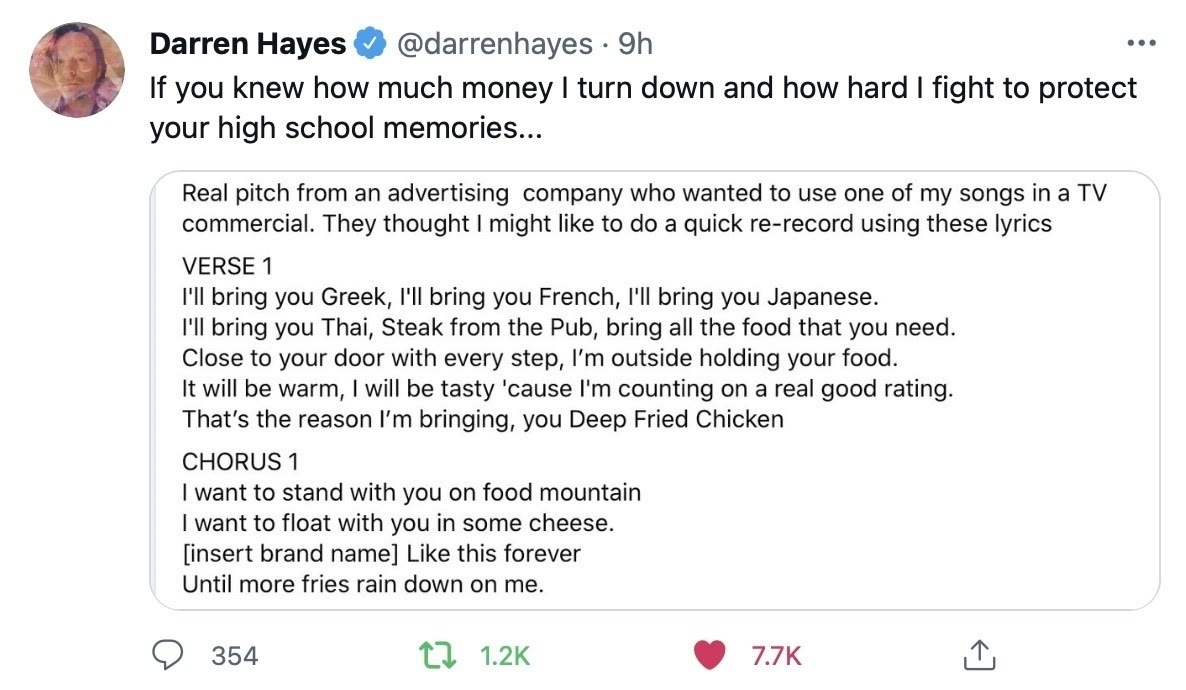The height and width of the screenshot is (690, 1186).
Task: Open Darren Hayes profile picture
Action: pyautogui.click(x=75, y=68)
